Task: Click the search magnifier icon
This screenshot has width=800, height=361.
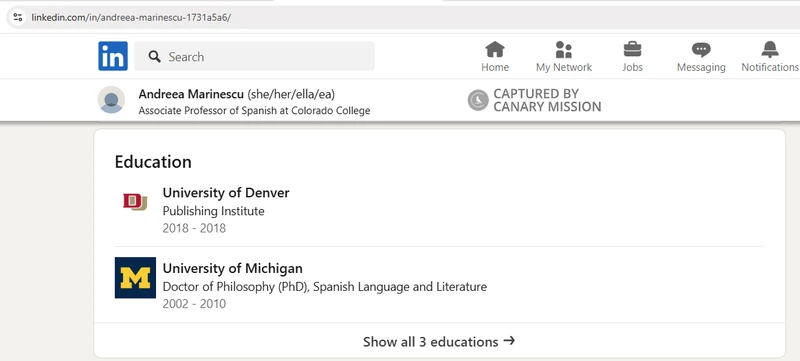Action: coord(155,57)
